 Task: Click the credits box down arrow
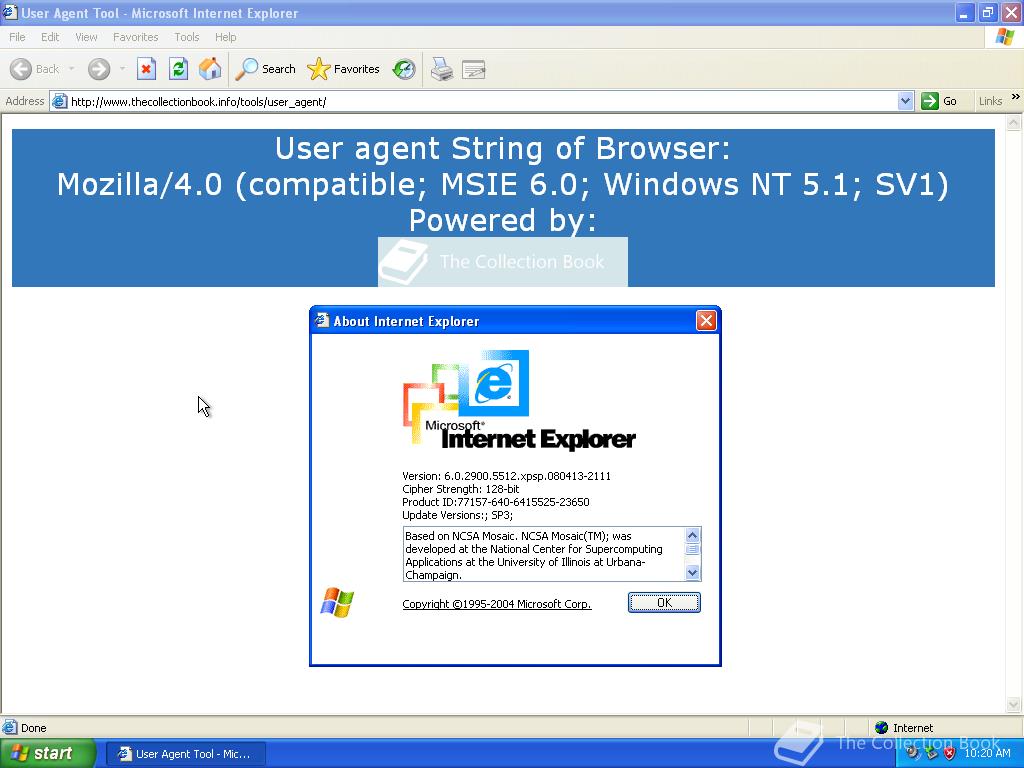coord(692,573)
